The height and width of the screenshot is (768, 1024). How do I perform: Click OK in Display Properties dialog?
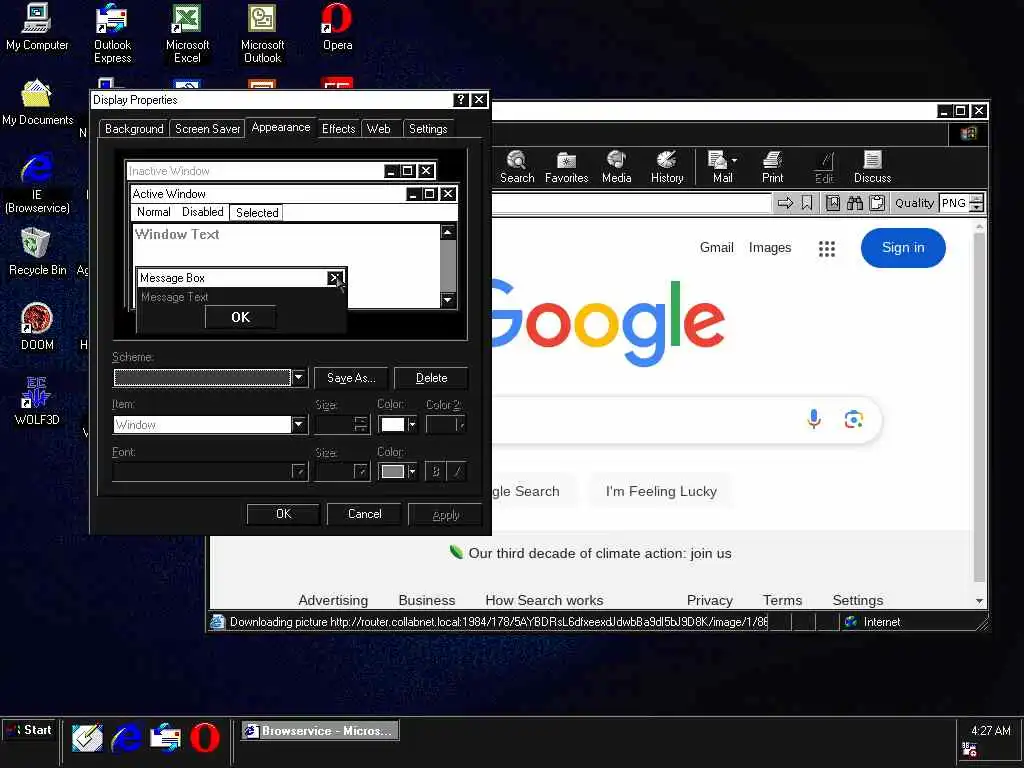click(x=283, y=514)
